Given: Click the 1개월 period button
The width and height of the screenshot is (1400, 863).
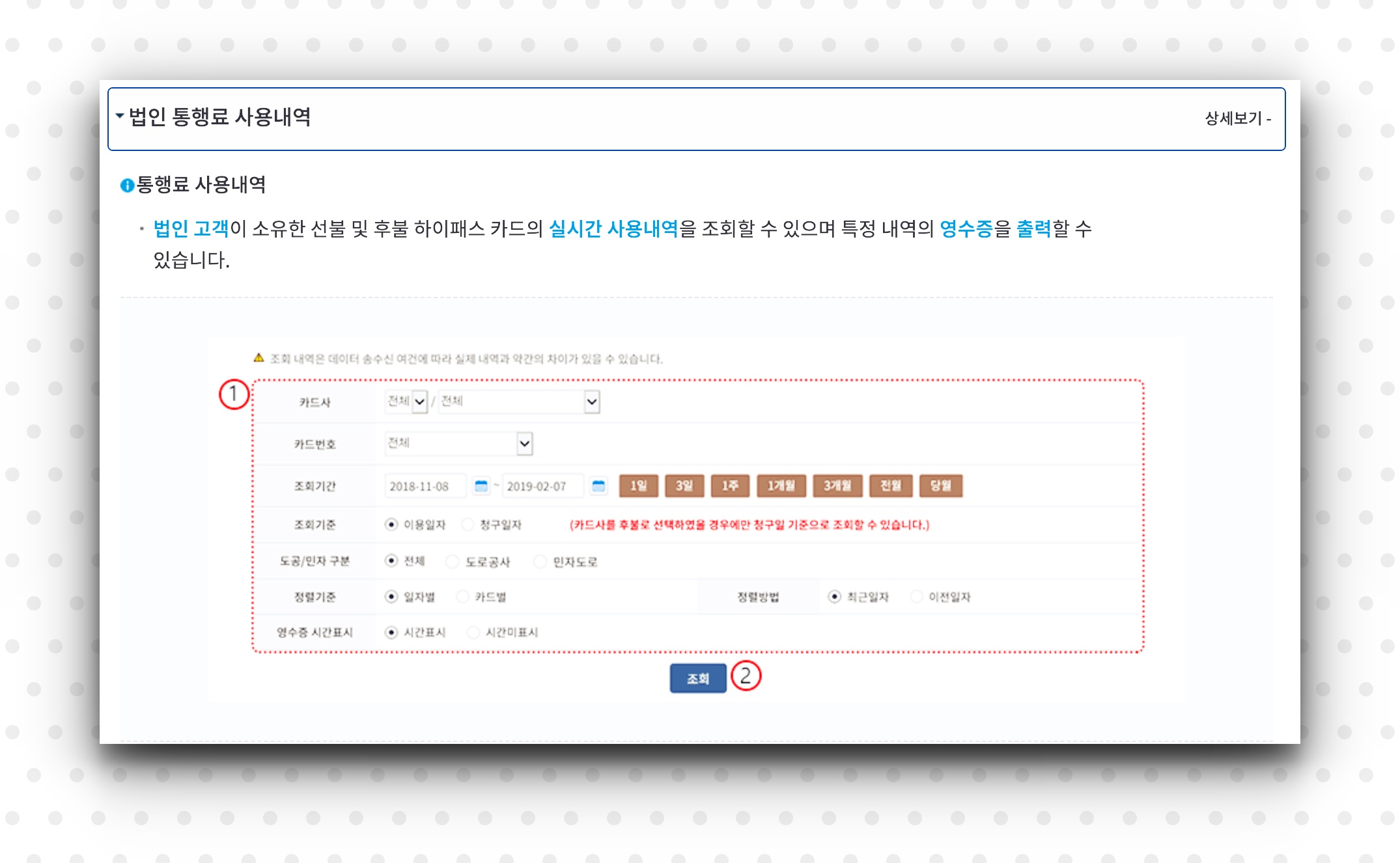Looking at the screenshot, I should (x=781, y=486).
